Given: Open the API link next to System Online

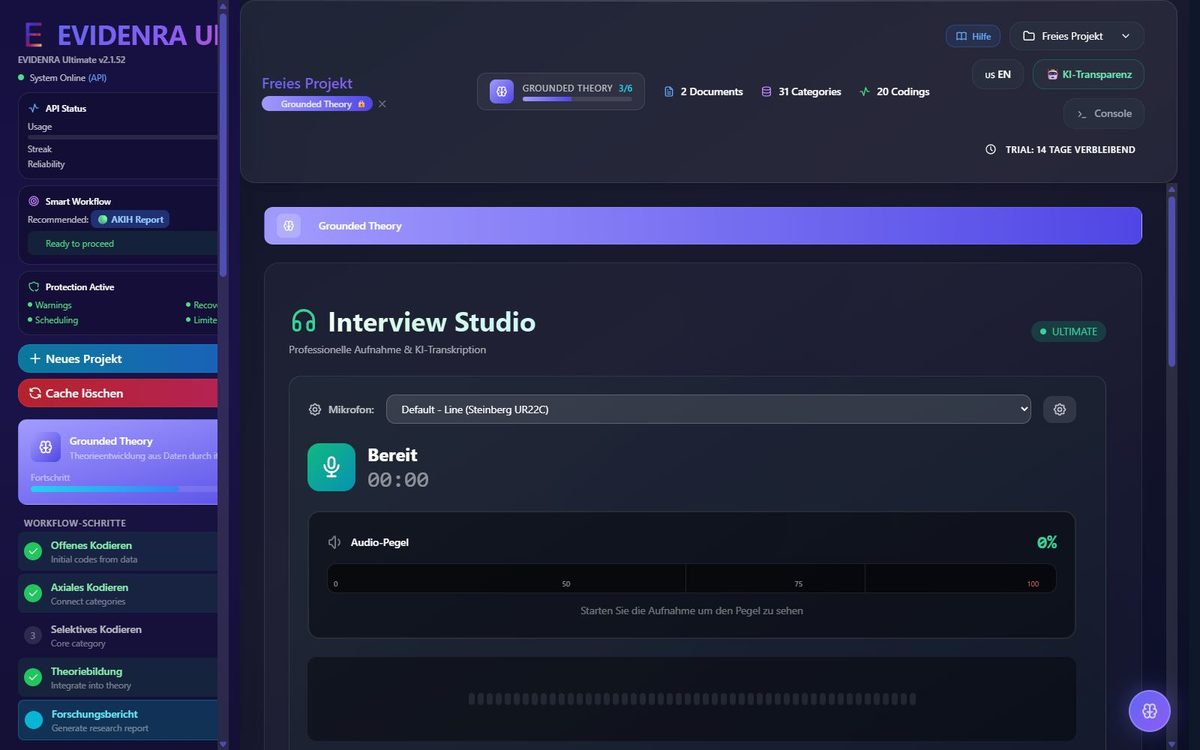Looking at the screenshot, I should 97,77.
